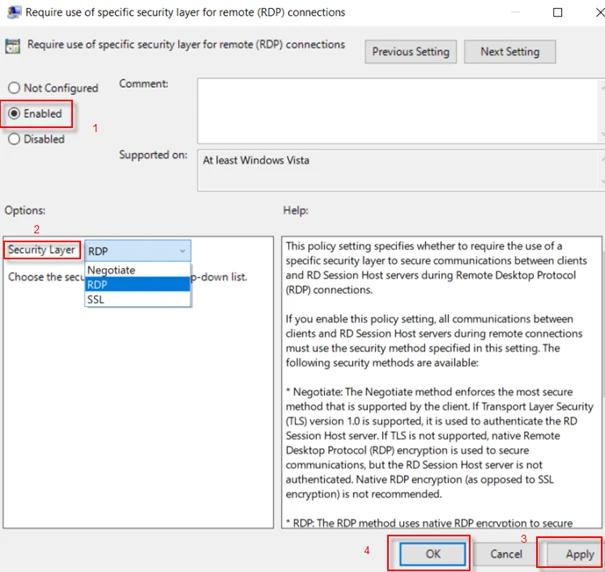Screen dimensions: 605x572
Task: Select the Not Configured radio button
Action: pyautogui.click(x=15, y=88)
